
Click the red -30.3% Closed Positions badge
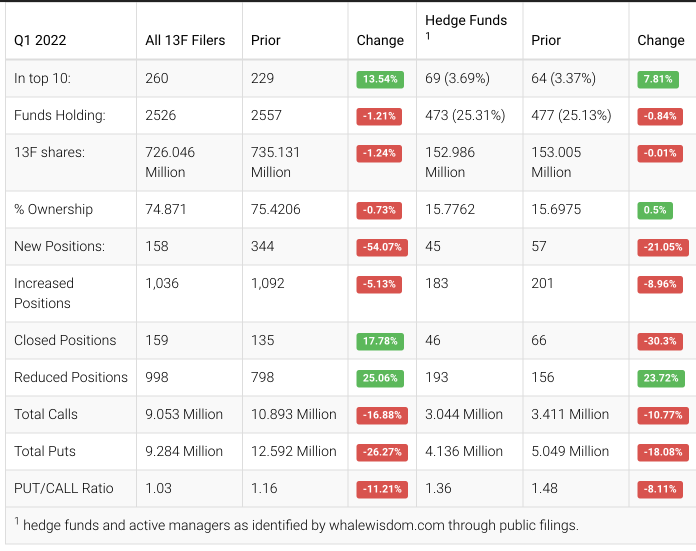[660, 341]
